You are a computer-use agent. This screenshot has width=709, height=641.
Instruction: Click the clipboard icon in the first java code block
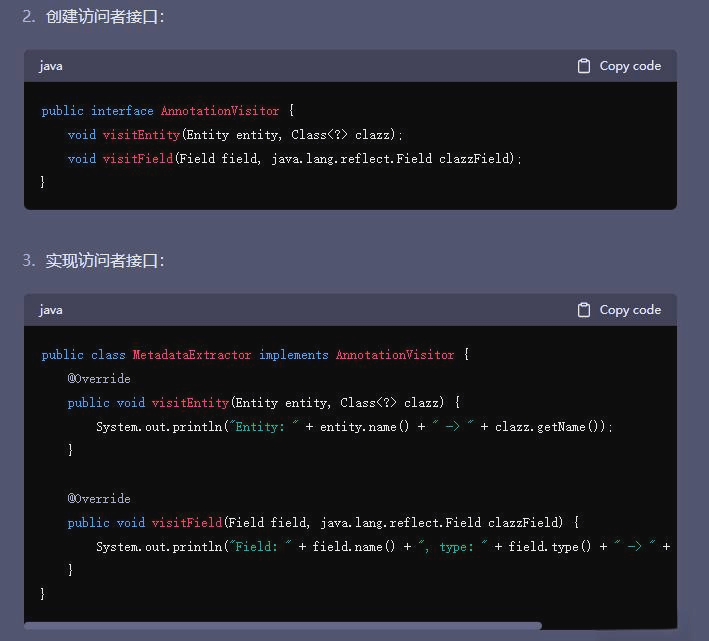[583, 66]
